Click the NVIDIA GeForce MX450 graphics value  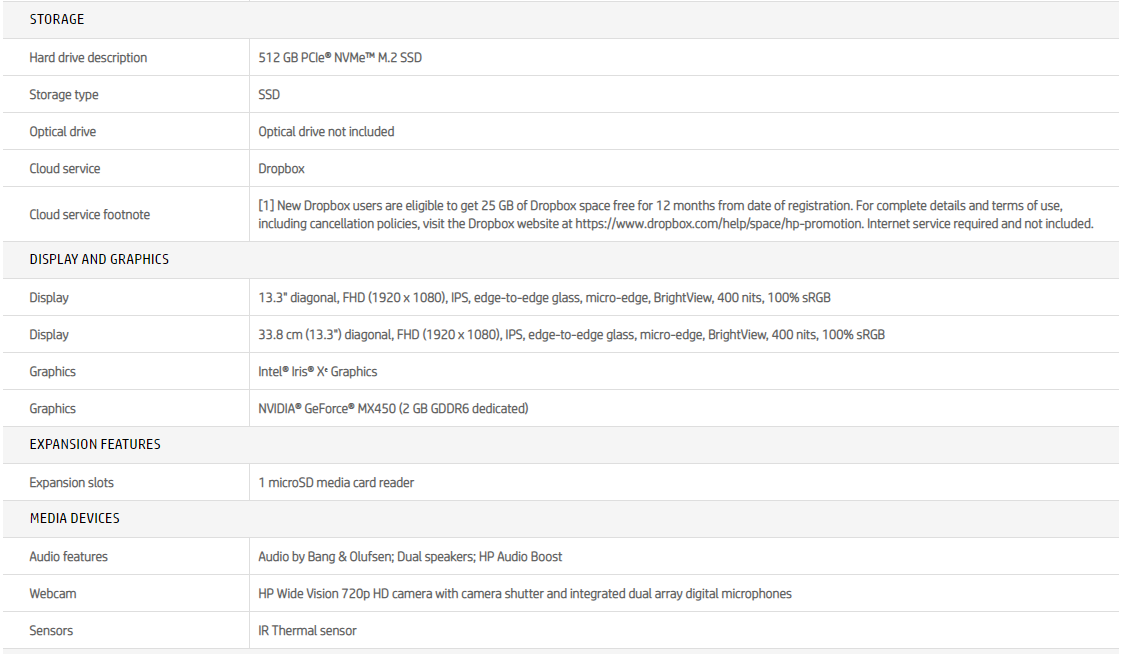(393, 409)
